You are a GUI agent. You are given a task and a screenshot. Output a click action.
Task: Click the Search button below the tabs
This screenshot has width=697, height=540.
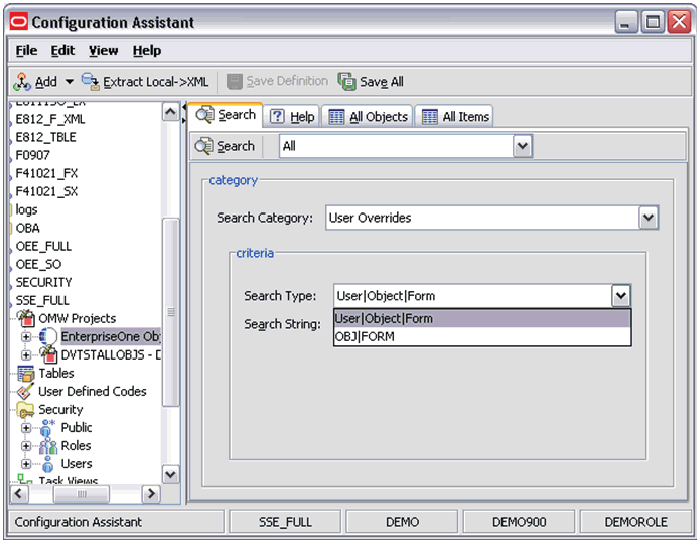tap(225, 147)
